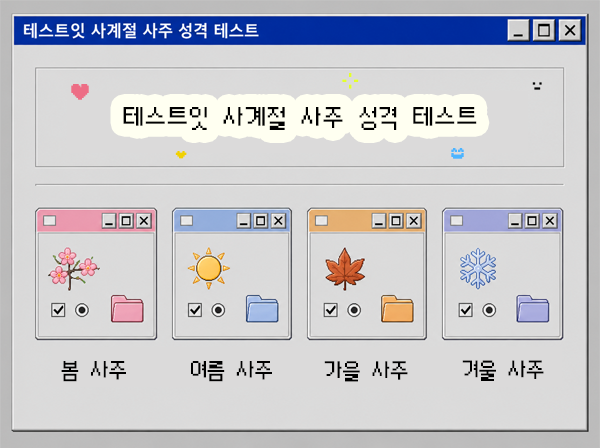This screenshot has height=448, width=600.
Task: Click the orange autumn card's title bar icon
Action: point(321,221)
